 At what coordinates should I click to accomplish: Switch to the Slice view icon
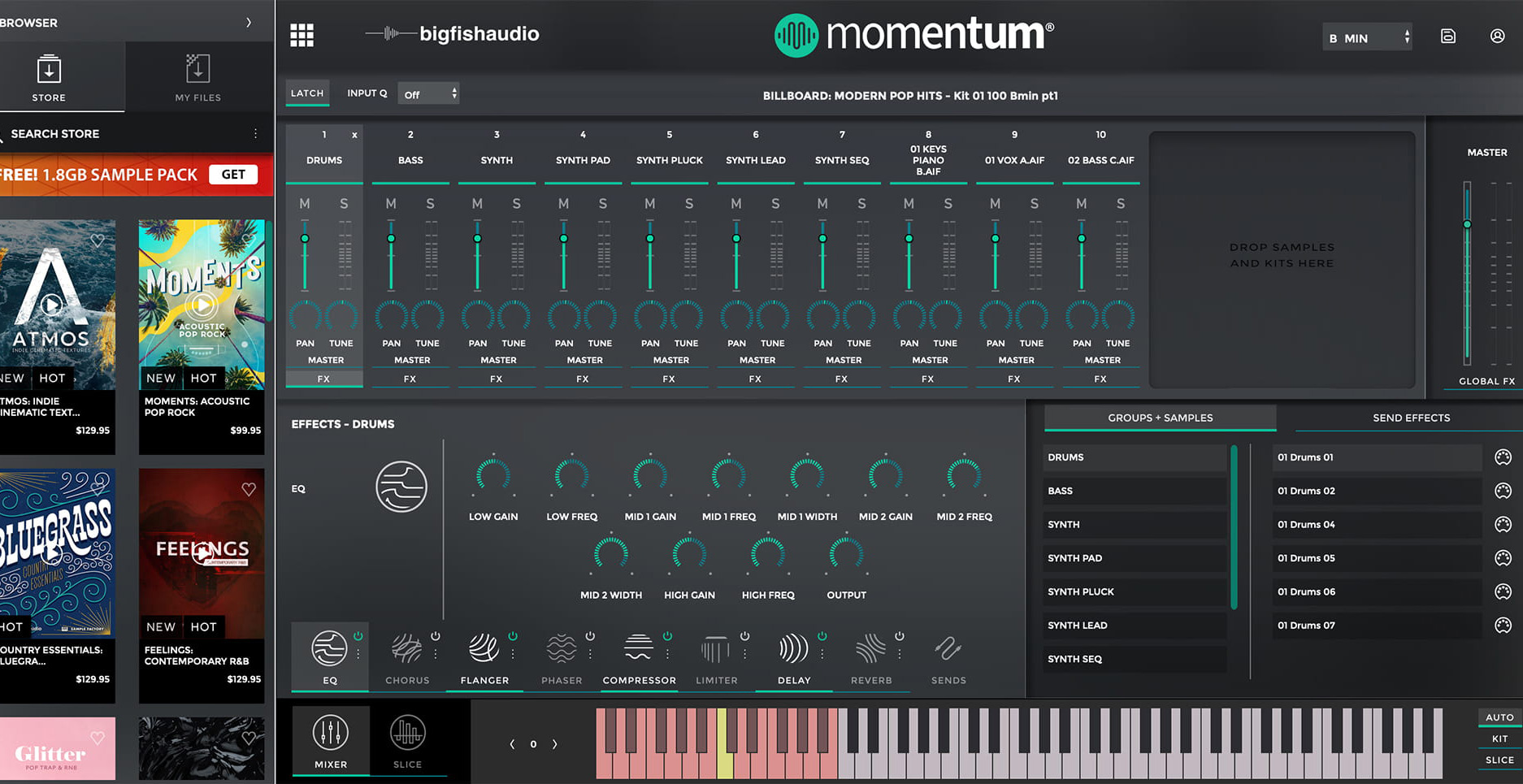click(x=407, y=733)
